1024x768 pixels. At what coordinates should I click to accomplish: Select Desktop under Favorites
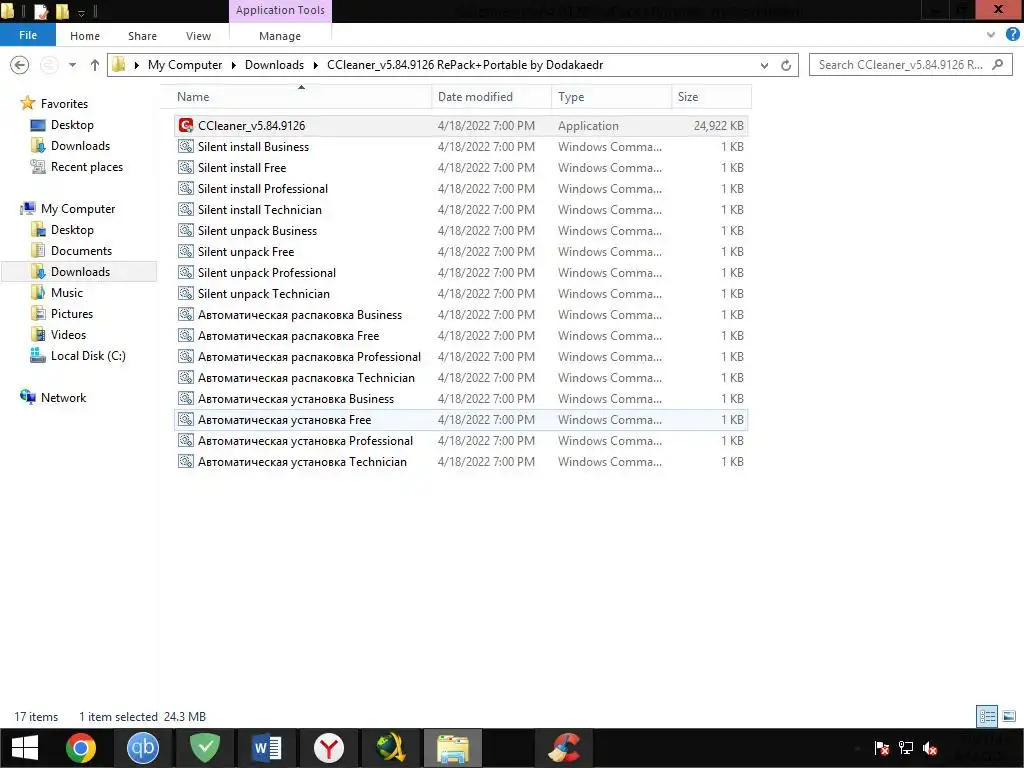pyautogui.click(x=72, y=125)
